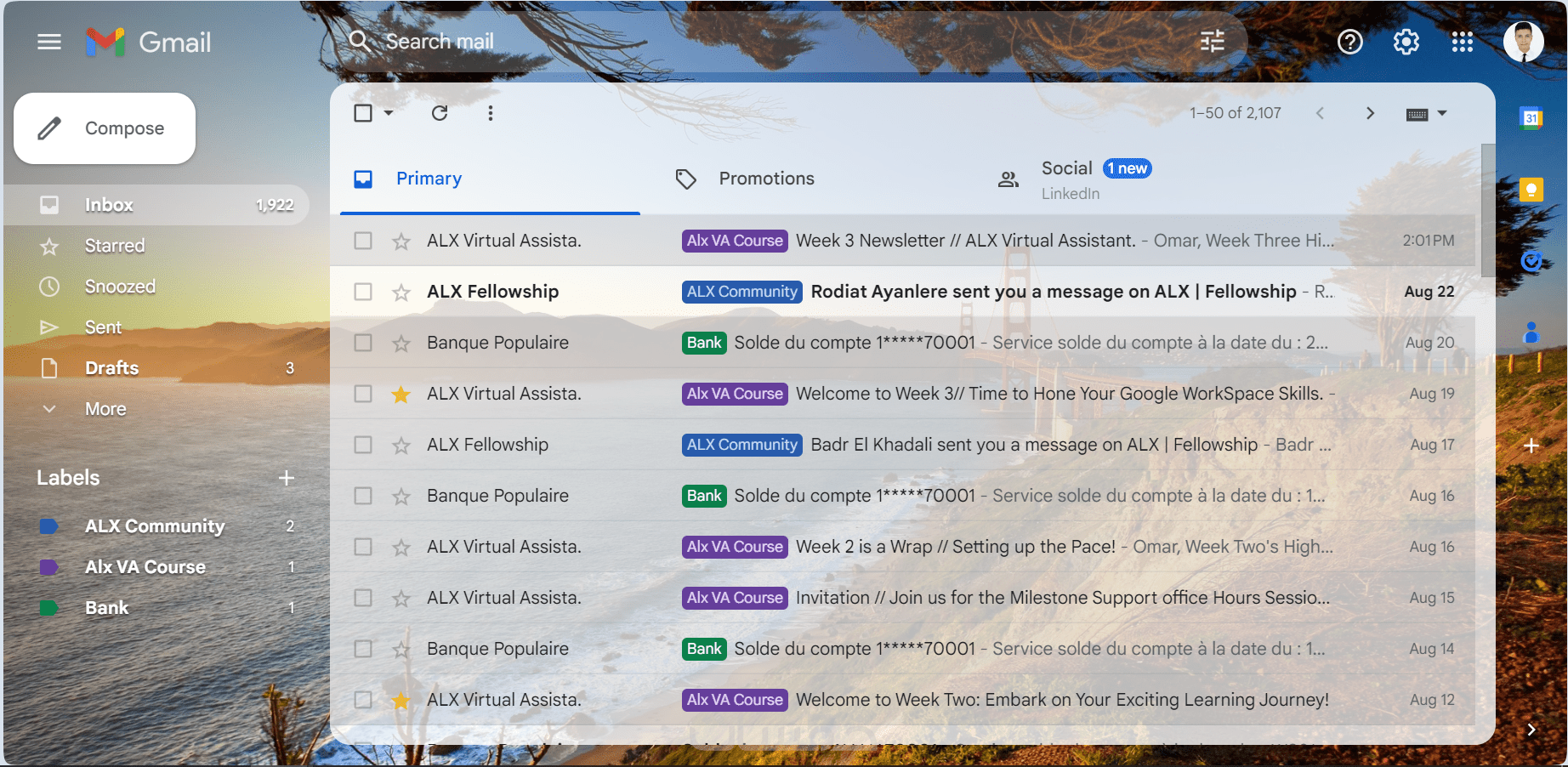
Task: Open the Bank label in sidebar
Action: 158,608
